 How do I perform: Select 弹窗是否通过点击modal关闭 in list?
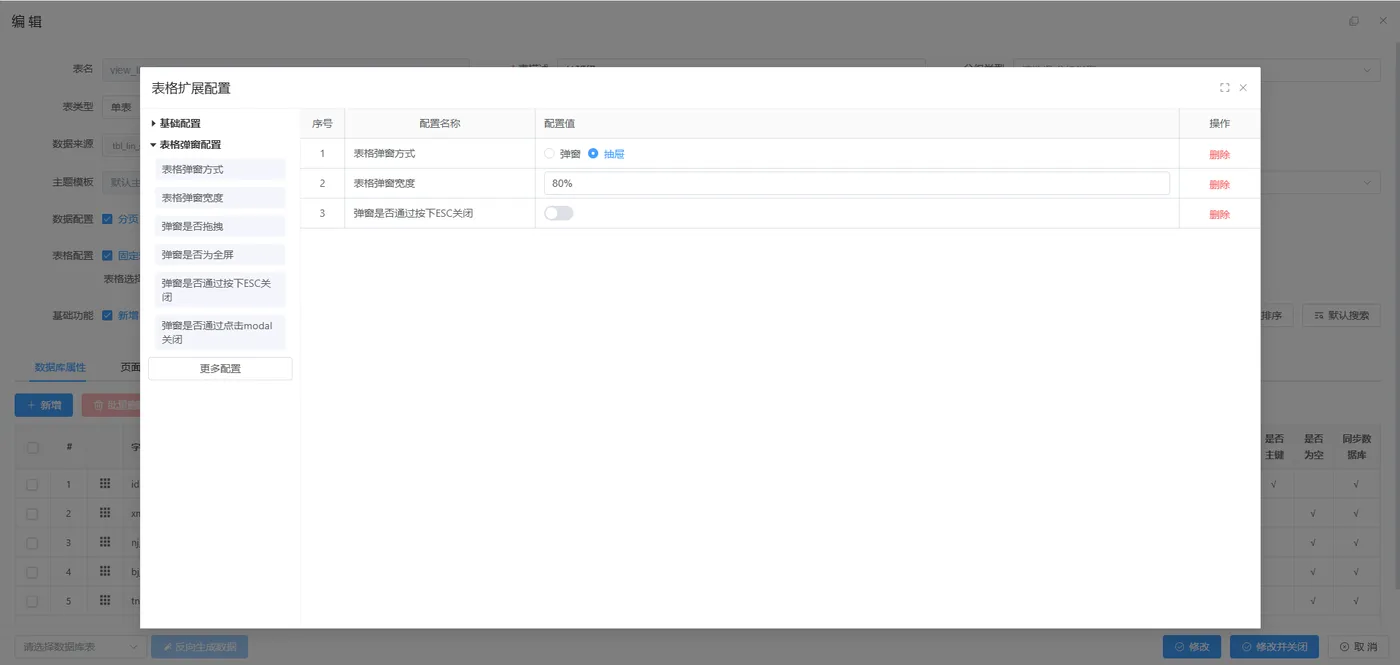(x=220, y=332)
